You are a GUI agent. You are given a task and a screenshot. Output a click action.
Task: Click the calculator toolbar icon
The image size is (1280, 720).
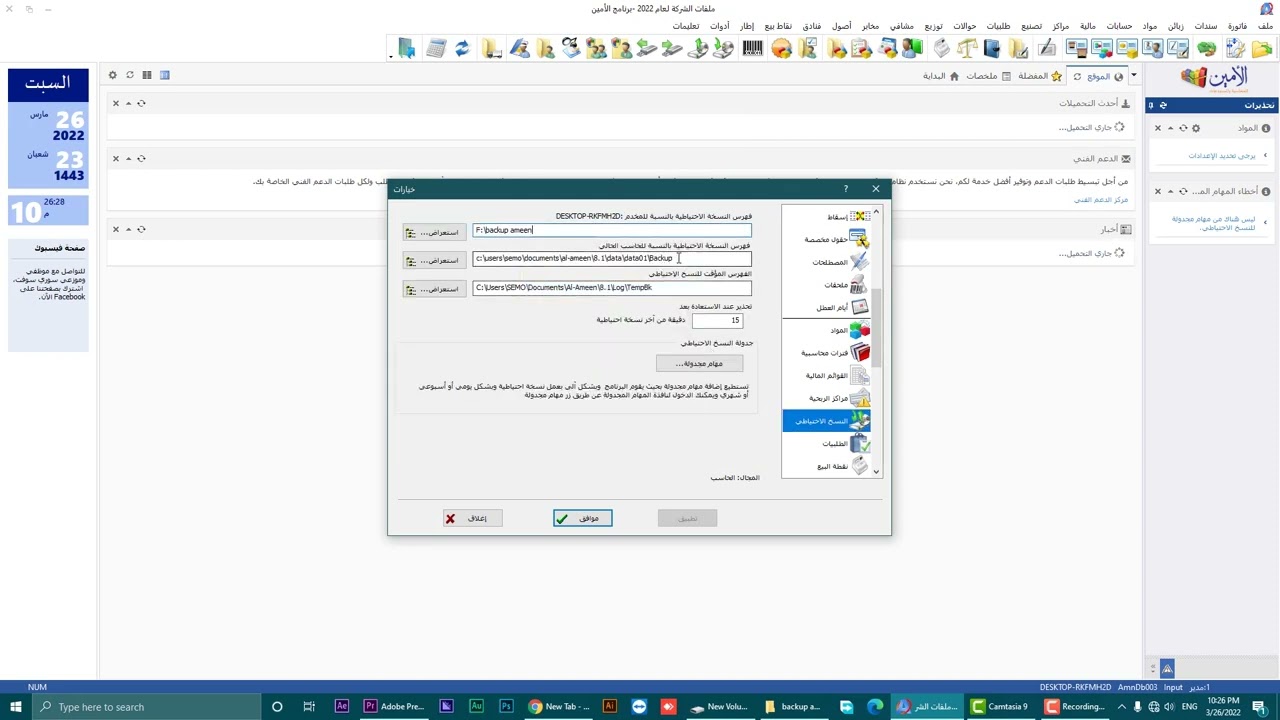pyautogui.click(x=436, y=48)
